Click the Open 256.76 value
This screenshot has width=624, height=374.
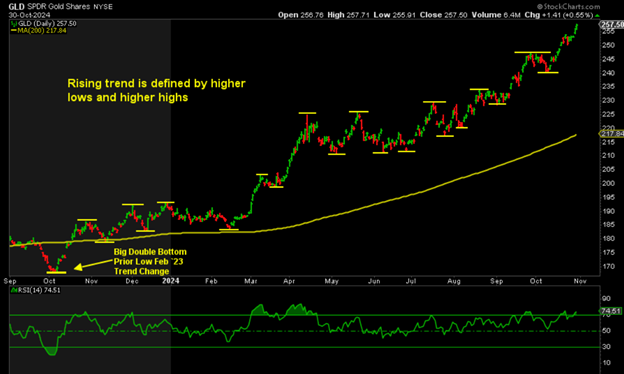pyautogui.click(x=300, y=15)
